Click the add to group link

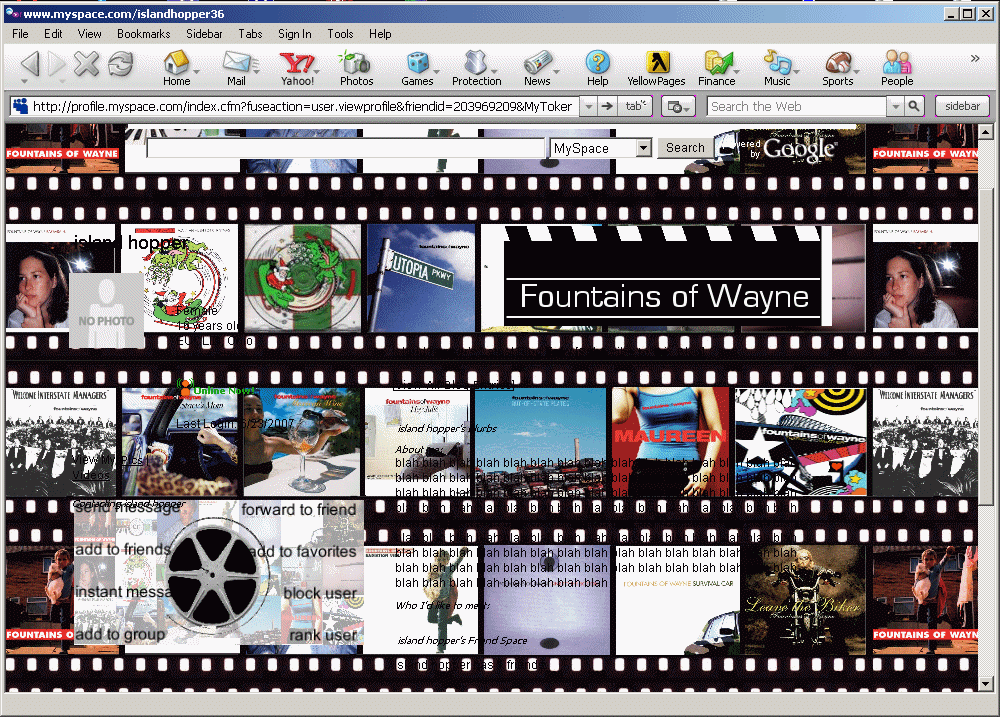click(120, 634)
